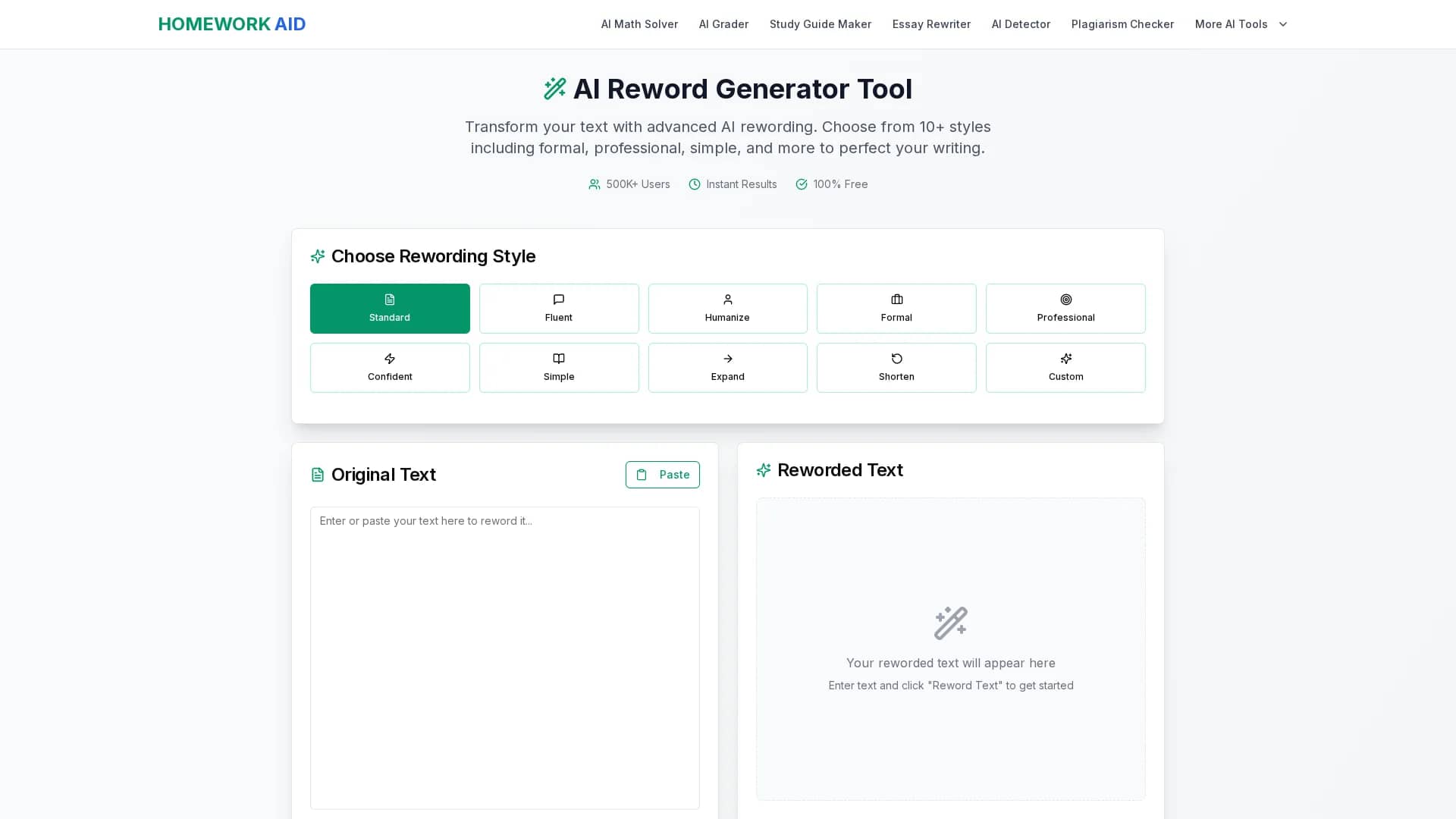This screenshot has width=1456, height=819.
Task: Switch to the Simple style label
Action: 559,377
